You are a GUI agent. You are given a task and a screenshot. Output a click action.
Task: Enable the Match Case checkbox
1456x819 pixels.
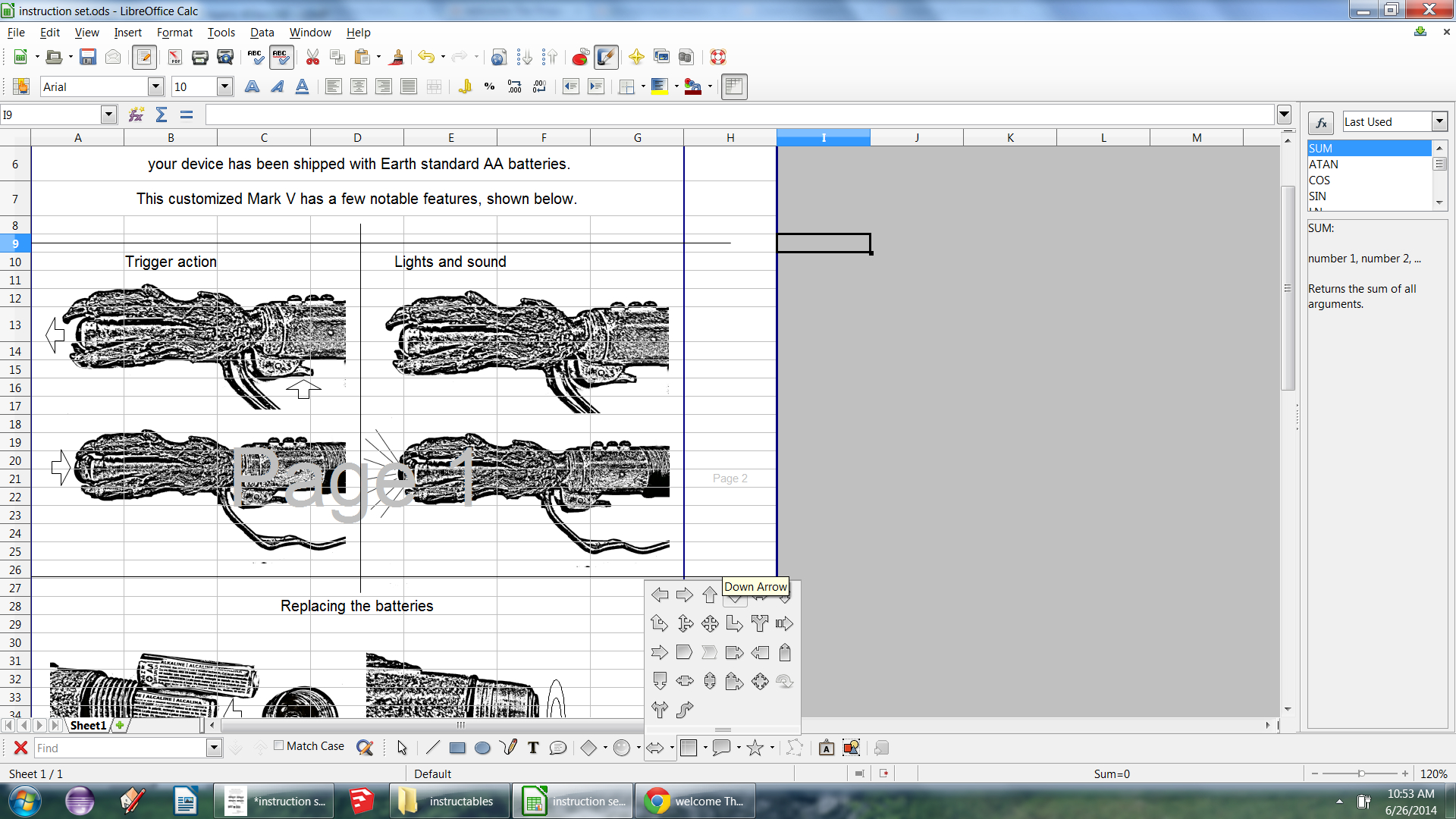coord(279,745)
